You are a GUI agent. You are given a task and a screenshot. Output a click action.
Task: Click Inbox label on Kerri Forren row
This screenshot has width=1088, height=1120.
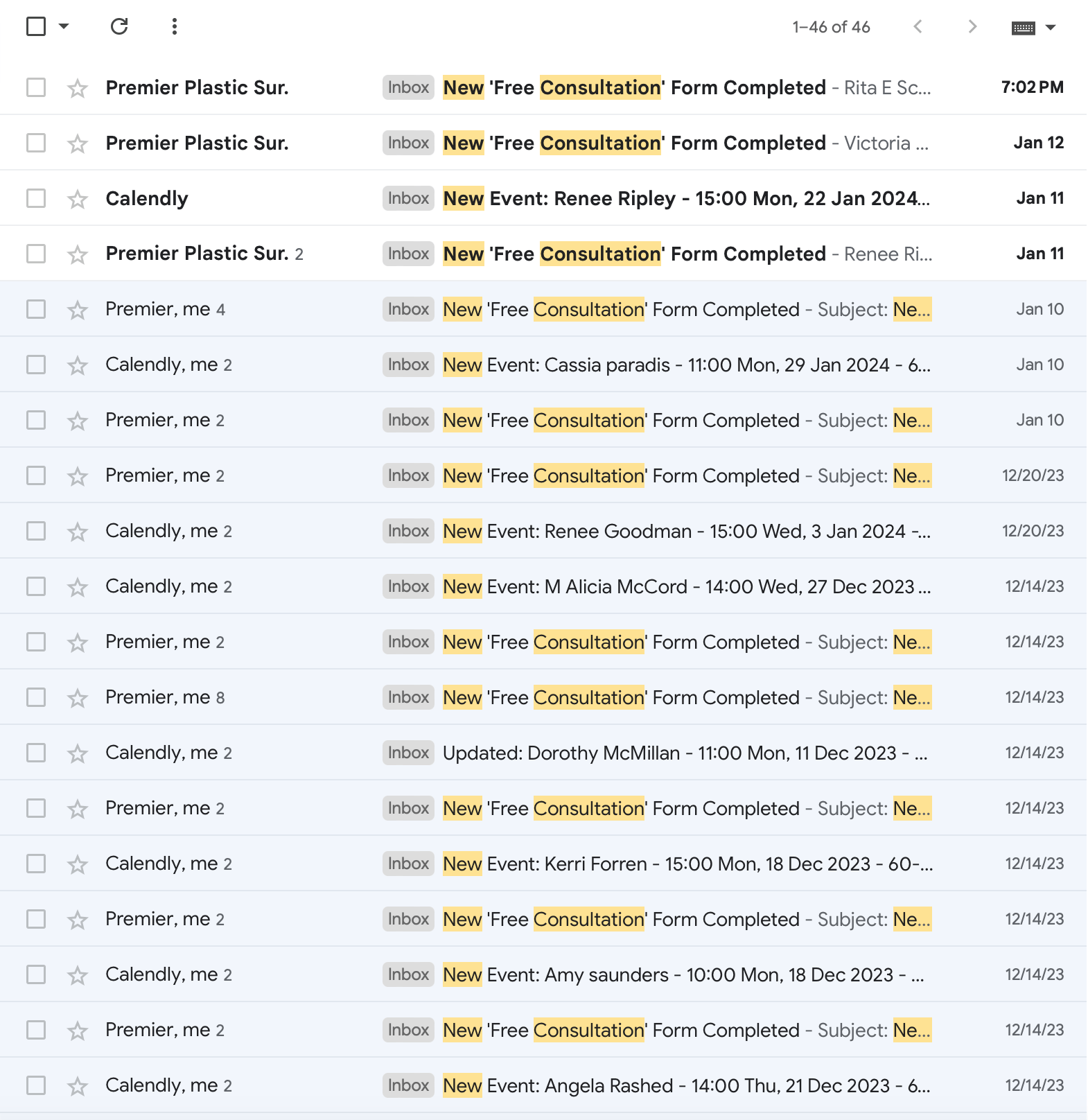(408, 864)
